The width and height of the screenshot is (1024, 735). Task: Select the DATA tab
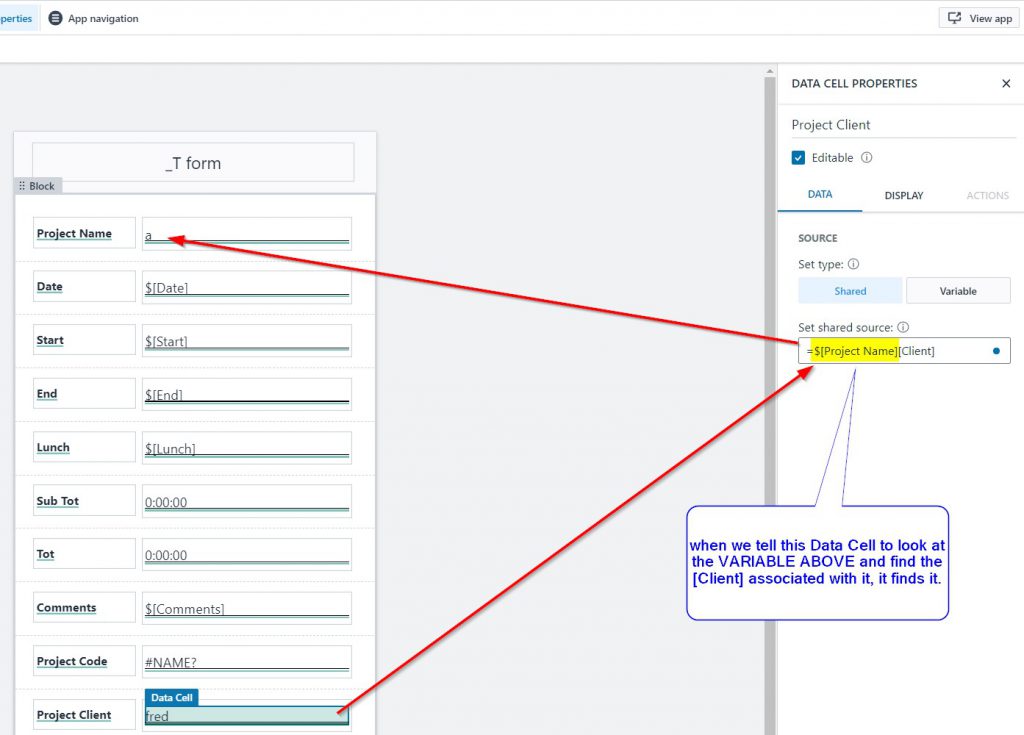(819, 195)
